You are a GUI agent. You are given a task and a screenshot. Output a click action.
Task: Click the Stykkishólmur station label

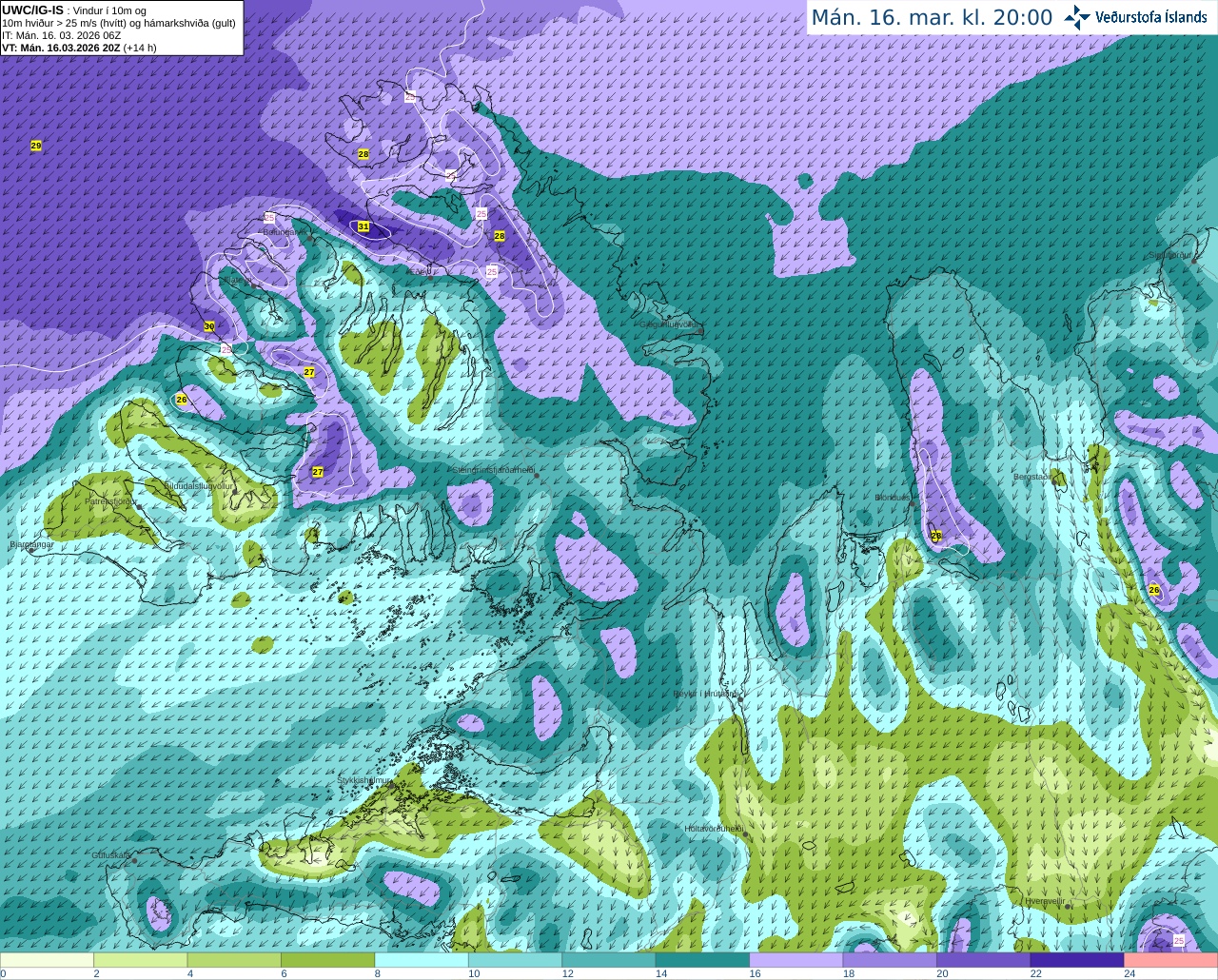(x=364, y=780)
